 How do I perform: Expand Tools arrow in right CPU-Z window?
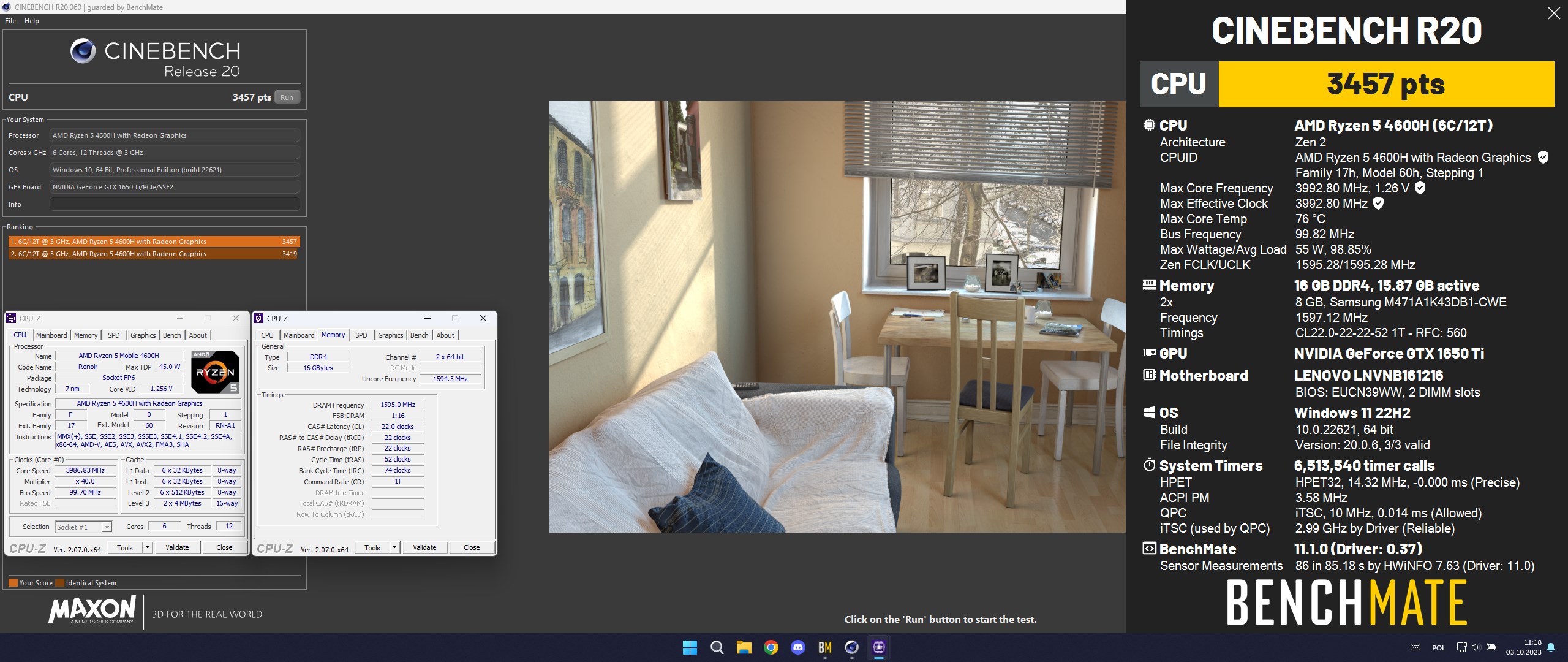pyautogui.click(x=394, y=547)
